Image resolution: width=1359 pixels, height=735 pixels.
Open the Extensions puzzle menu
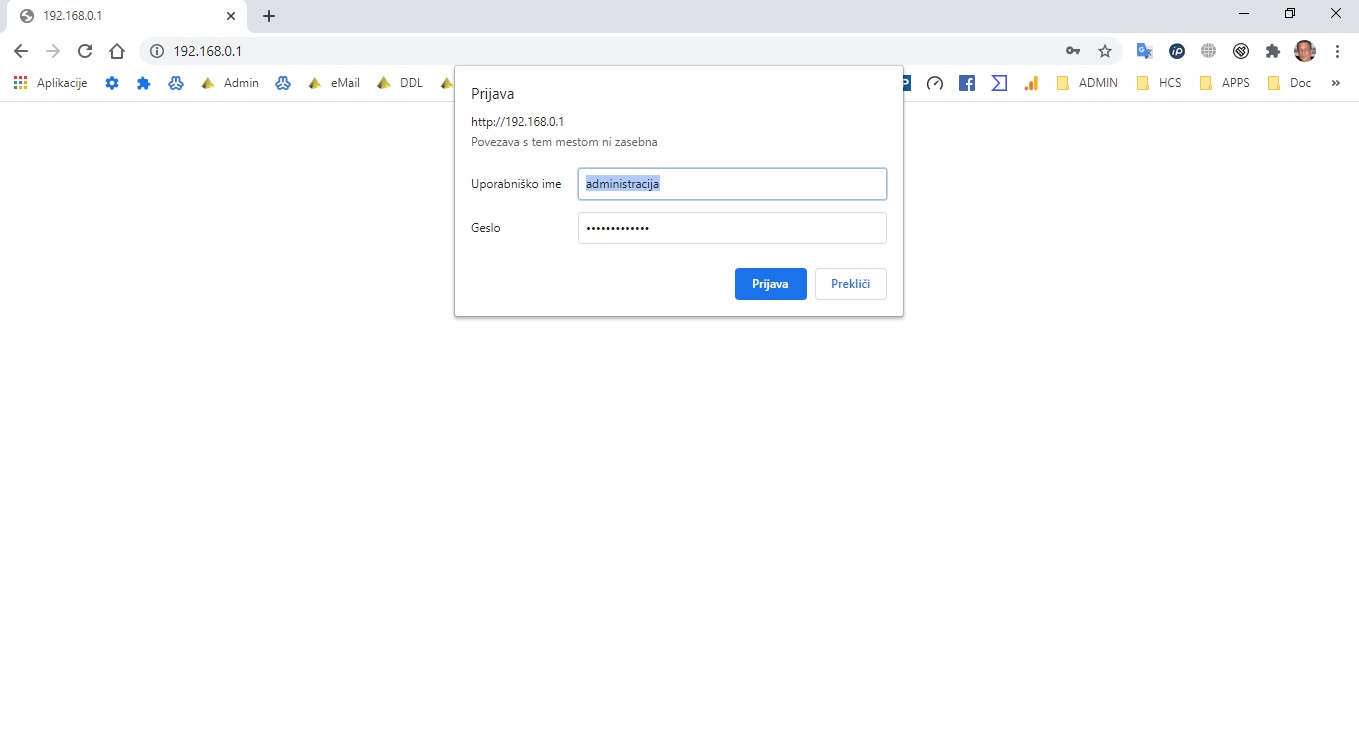coord(1273,51)
